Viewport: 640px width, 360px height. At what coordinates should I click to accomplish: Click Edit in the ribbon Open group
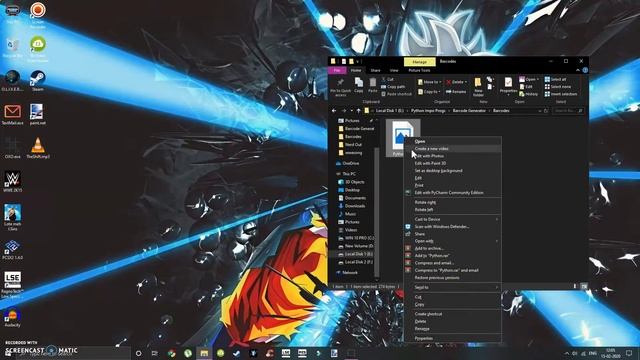(526, 87)
